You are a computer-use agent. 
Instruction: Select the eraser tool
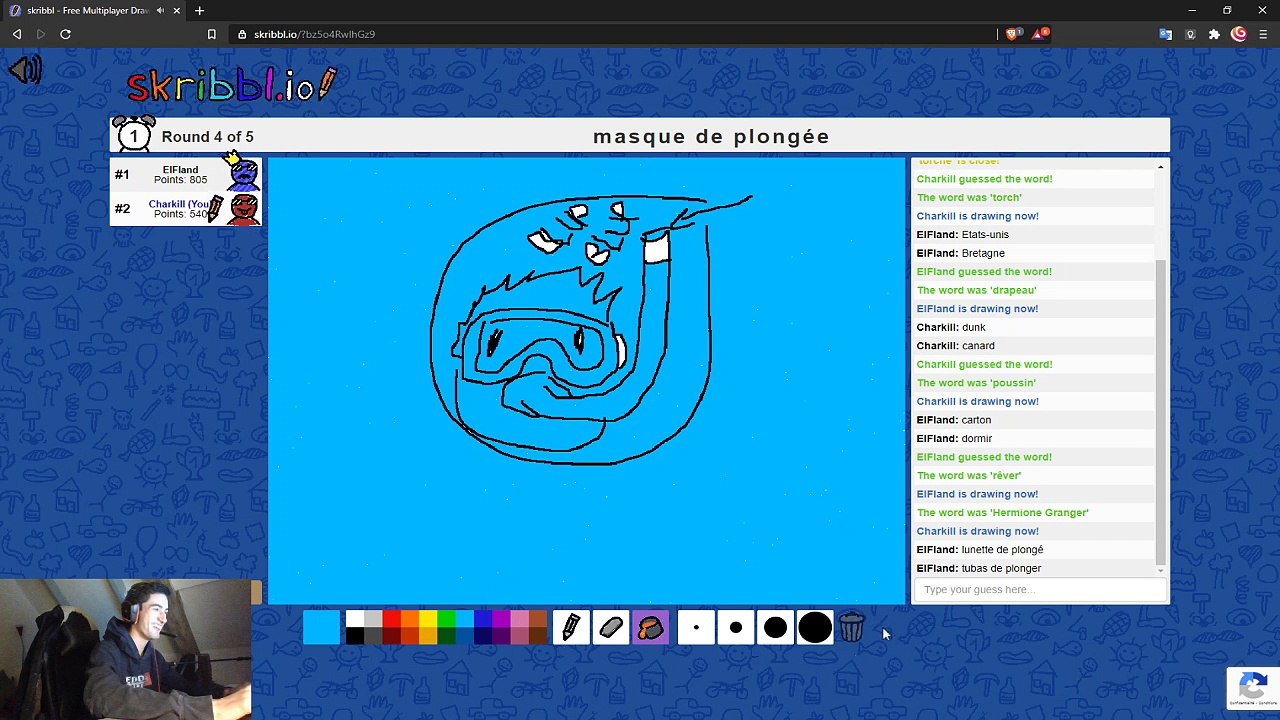coord(611,628)
